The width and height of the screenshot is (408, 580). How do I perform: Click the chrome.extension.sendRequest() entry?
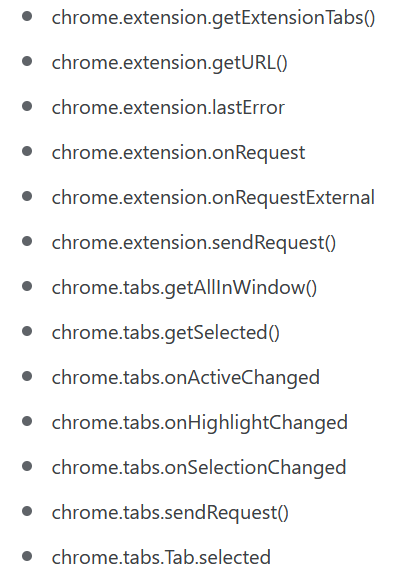tap(194, 243)
